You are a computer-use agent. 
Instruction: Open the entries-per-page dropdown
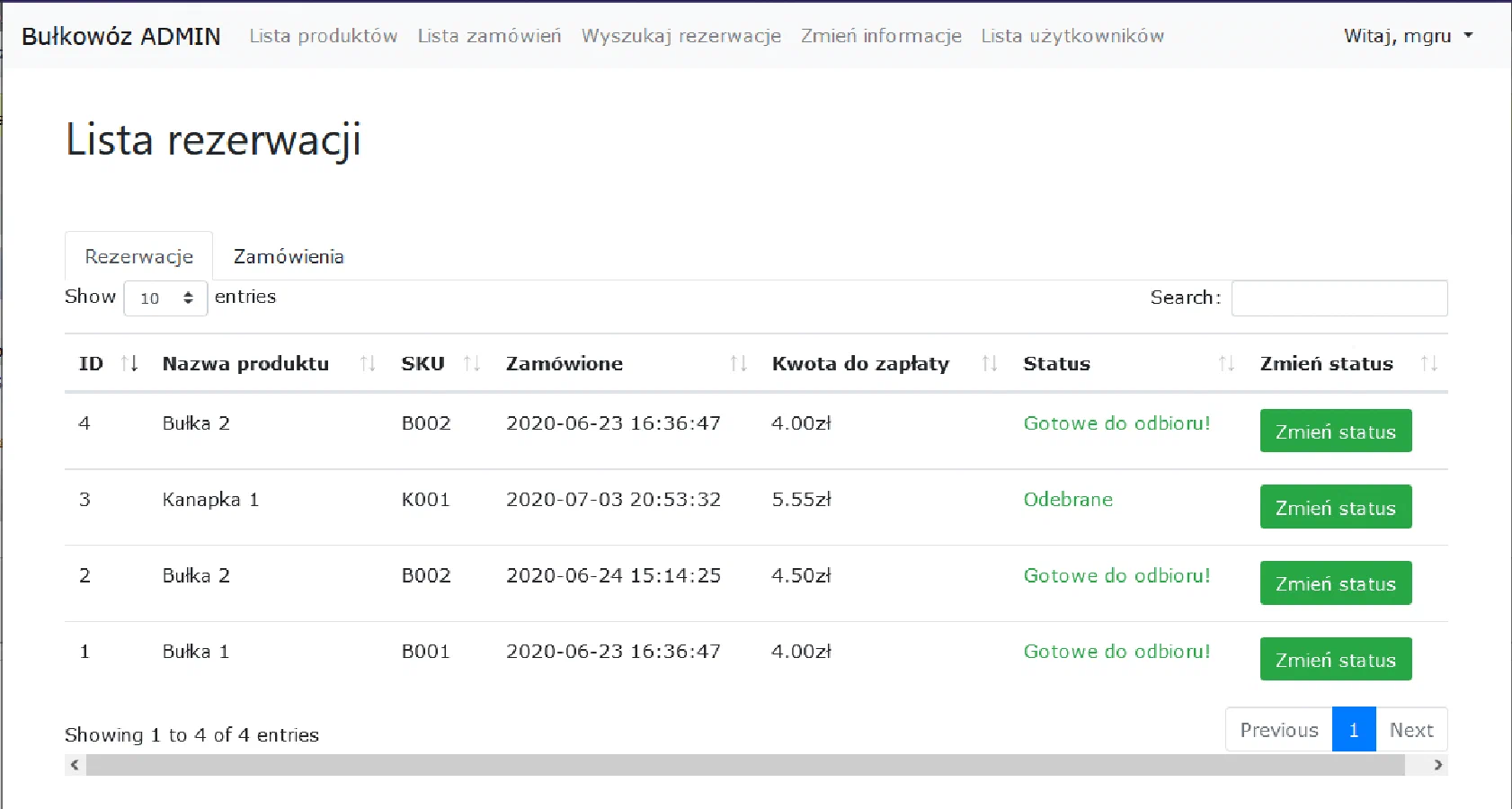coord(166,298)
